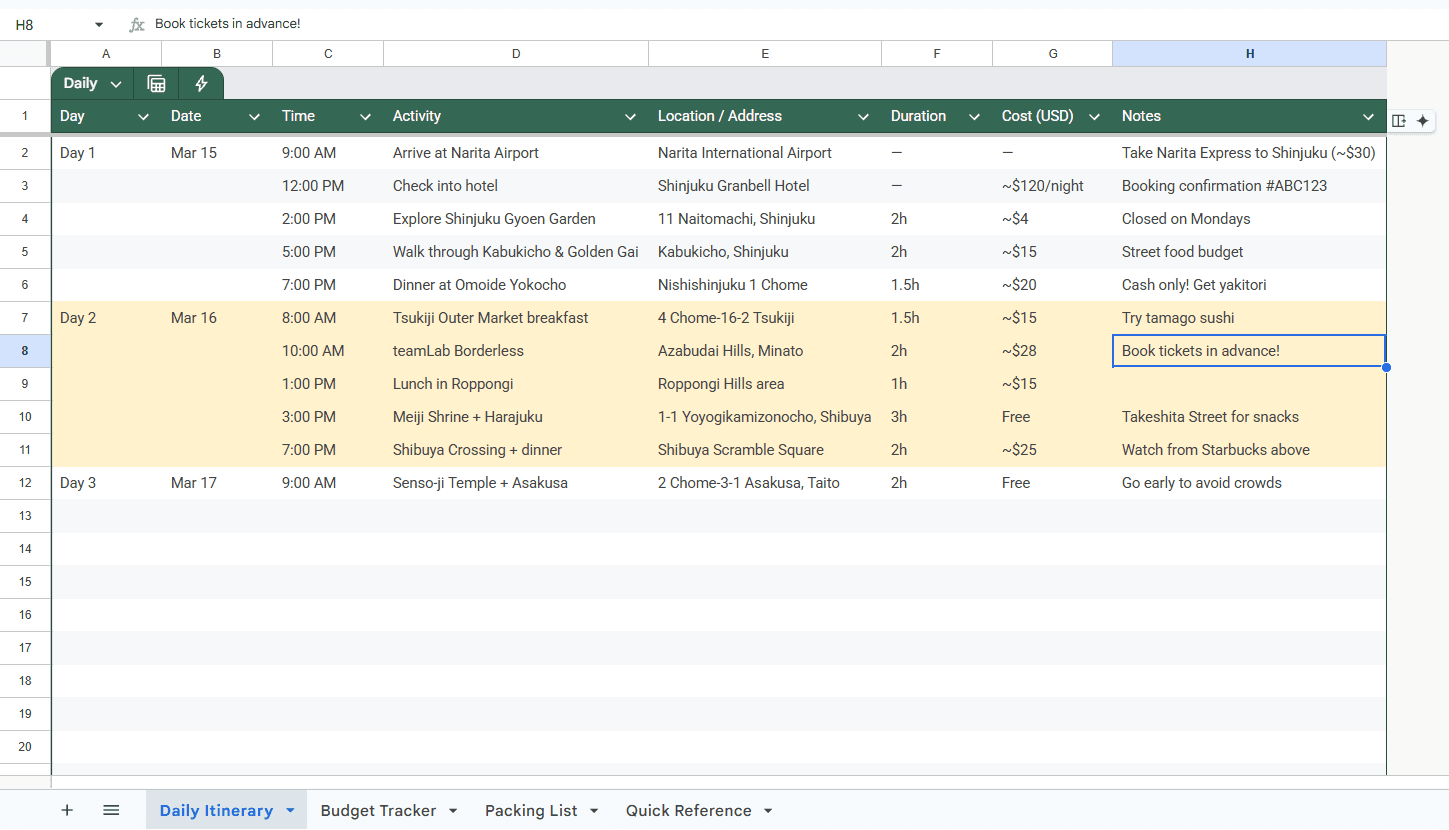The width and height of the screenshot is (1449, 830).
Task: Select cell 'Lunch in Roppongi'
Action: (516, 384)
